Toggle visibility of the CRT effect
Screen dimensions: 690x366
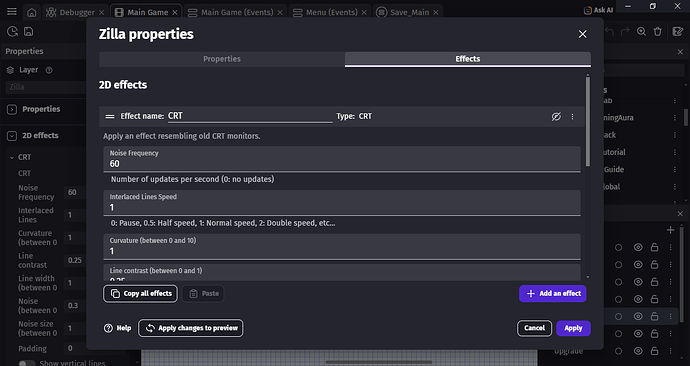click(556, 117)
